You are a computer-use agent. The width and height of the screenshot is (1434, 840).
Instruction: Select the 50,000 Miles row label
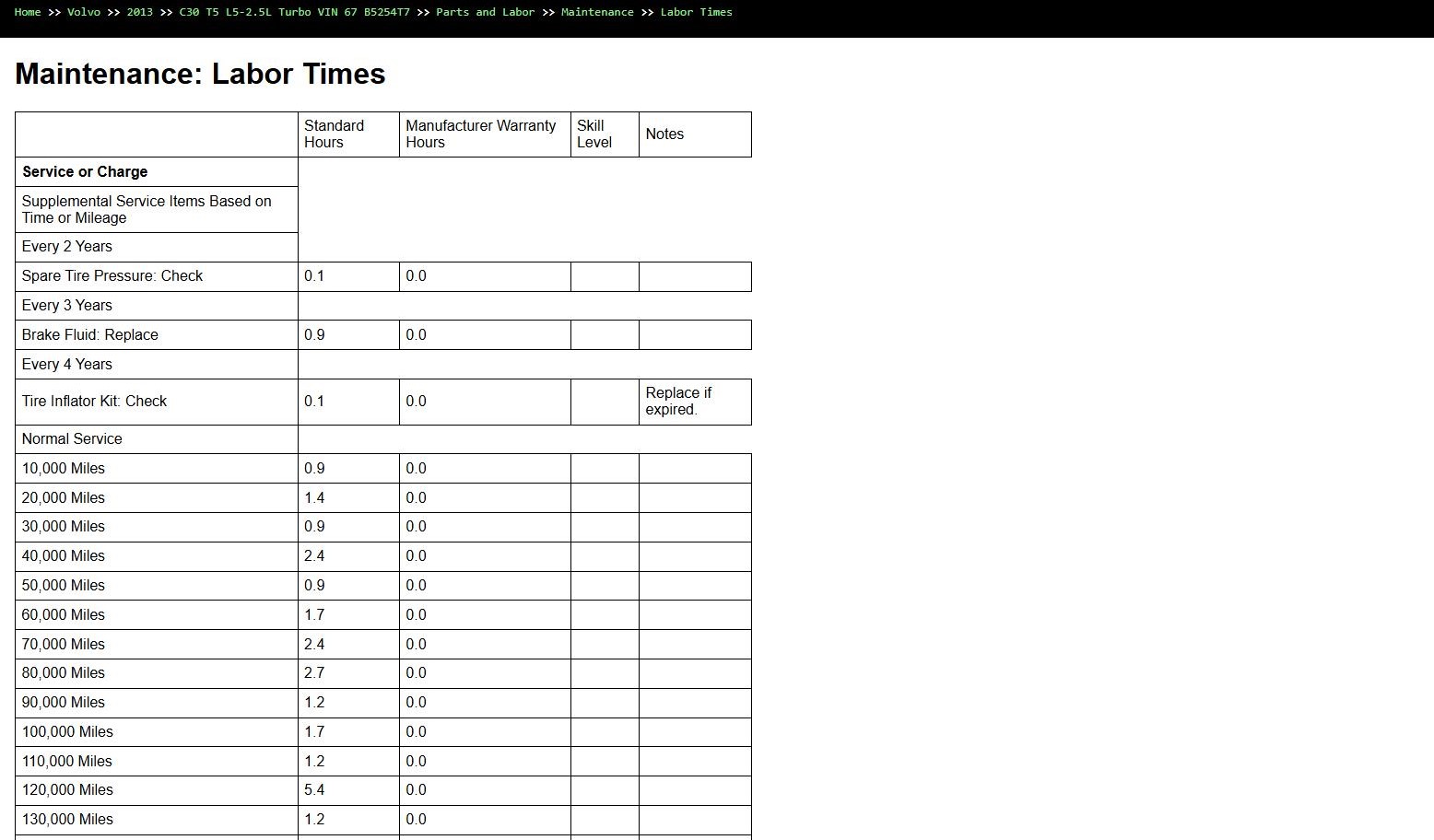(x=157, y=586)
